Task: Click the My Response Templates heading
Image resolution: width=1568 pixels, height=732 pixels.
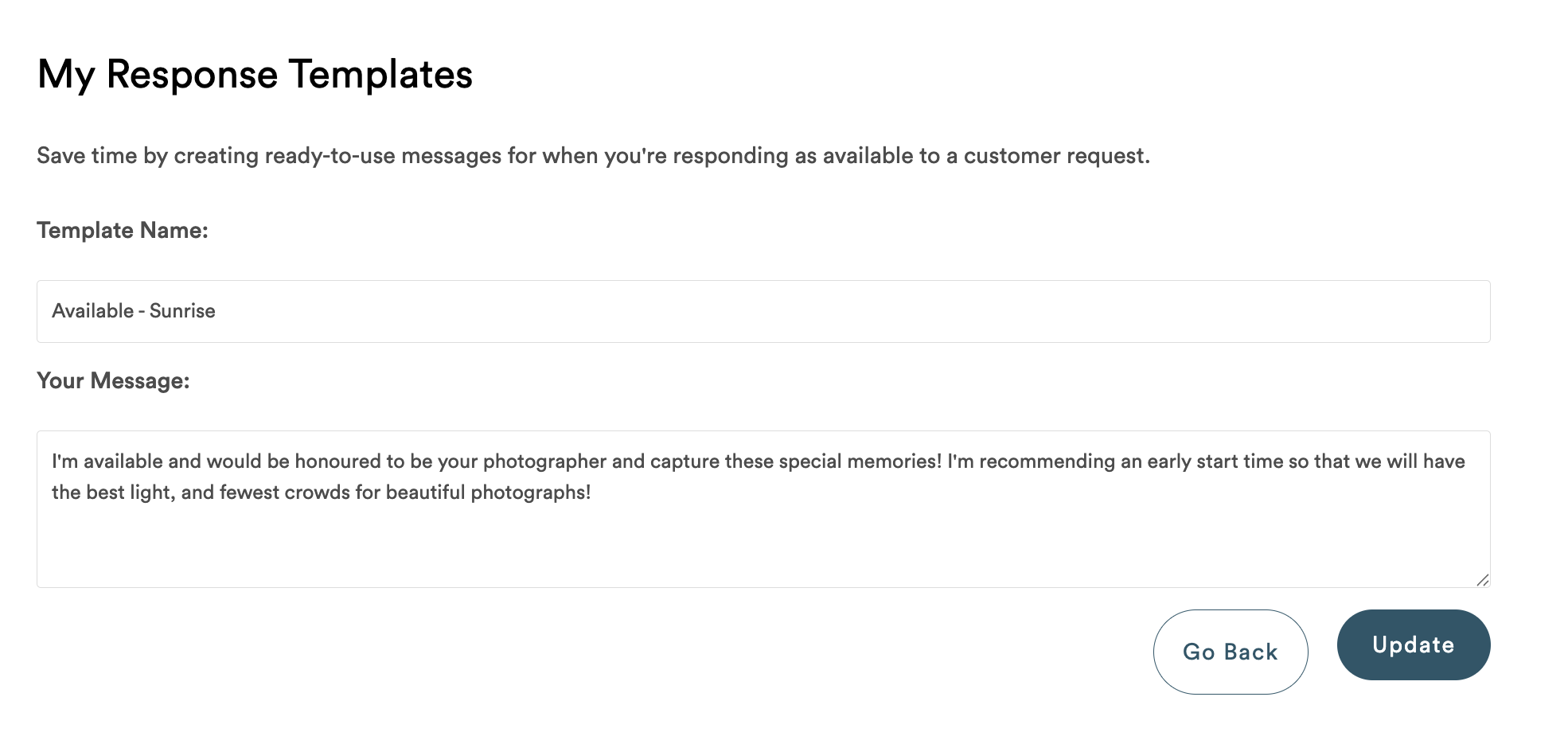Action: click(x=255, y=75)
